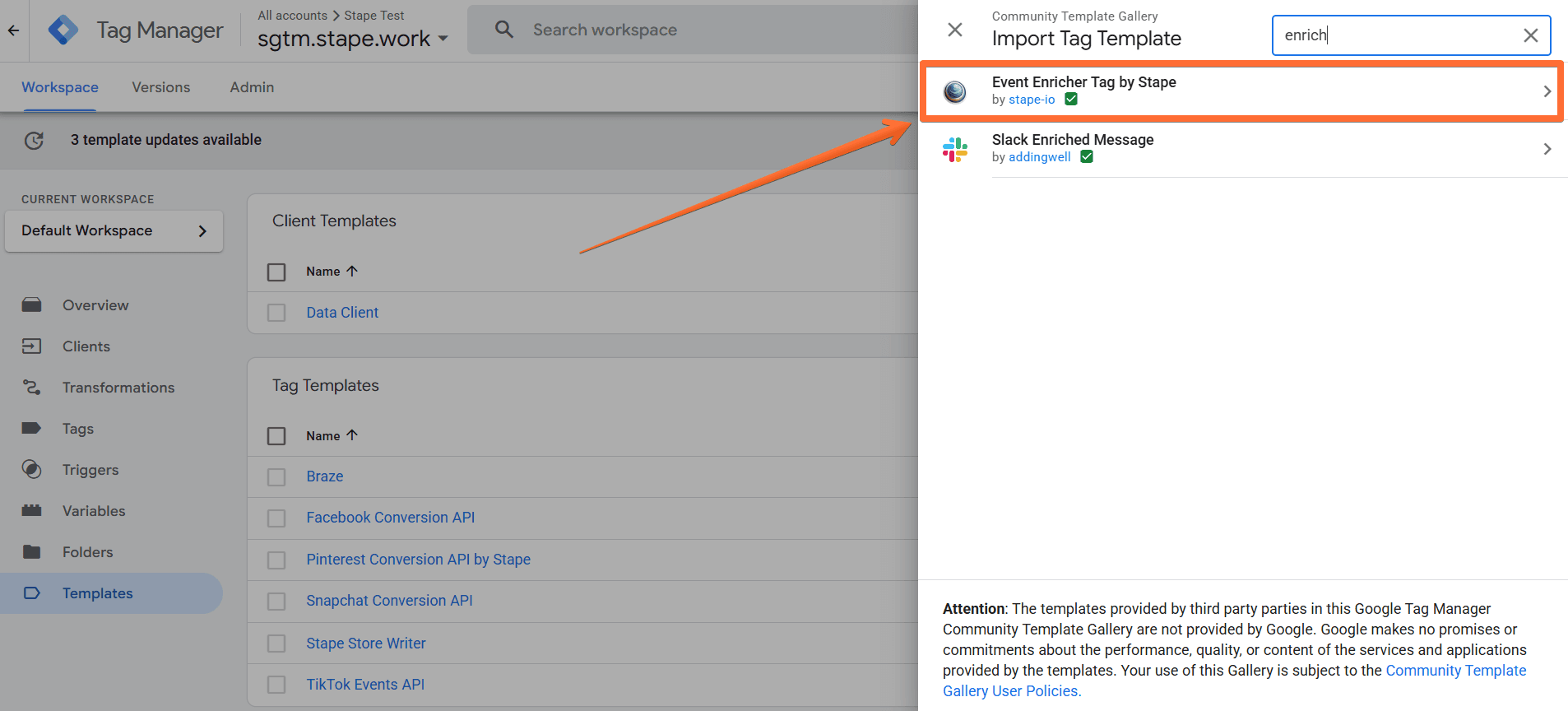The width and height of the screenshot is (1568, 711).
Task: Click the Triggers sidebar icon
Action: point(32,470)
